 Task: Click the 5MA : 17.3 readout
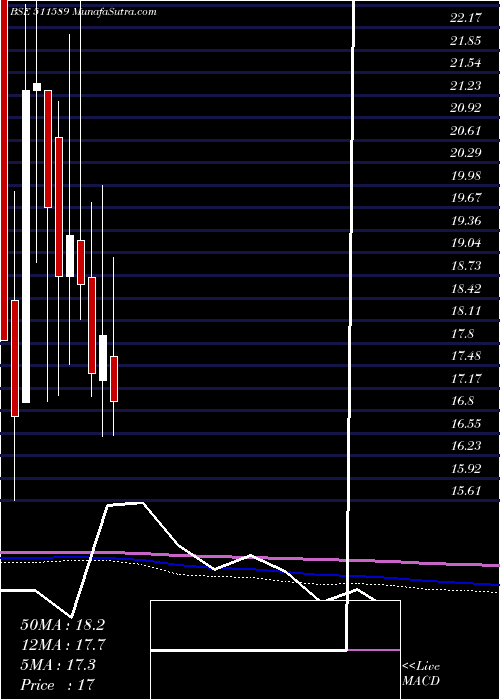tap(58, 665)
